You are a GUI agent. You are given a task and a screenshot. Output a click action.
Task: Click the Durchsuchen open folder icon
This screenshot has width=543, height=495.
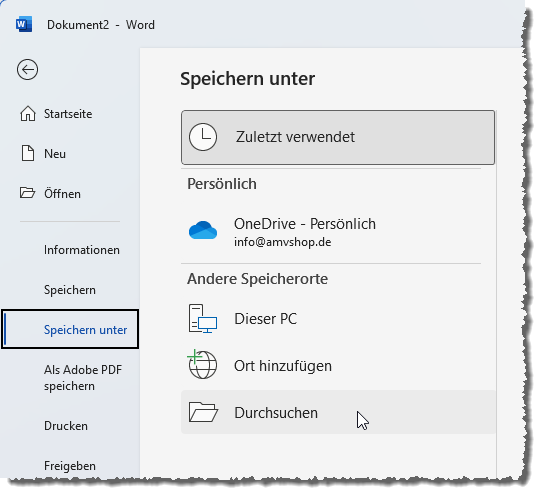coord(203,412)
